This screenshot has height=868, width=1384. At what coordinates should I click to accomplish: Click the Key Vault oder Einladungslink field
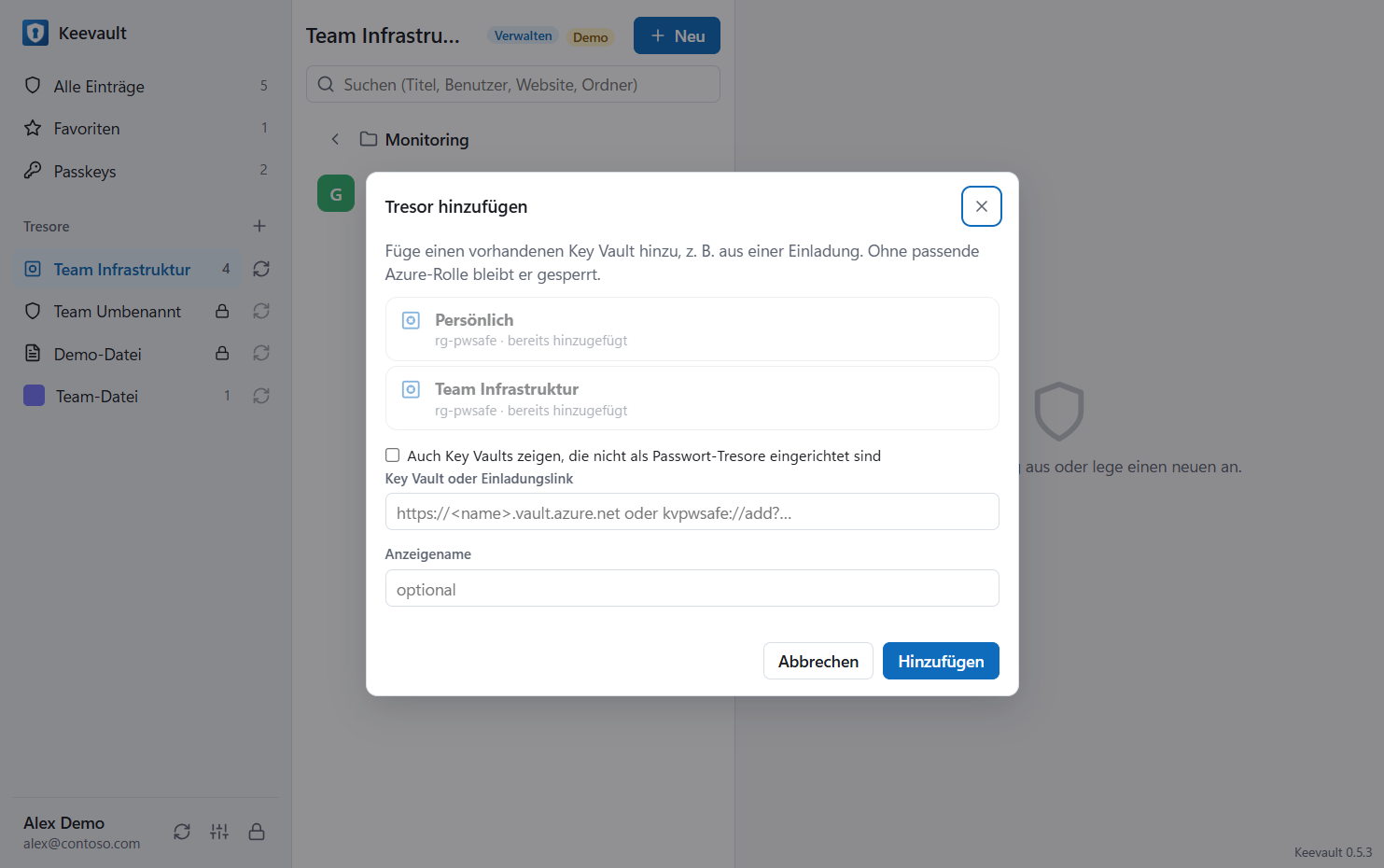(692, 511)
